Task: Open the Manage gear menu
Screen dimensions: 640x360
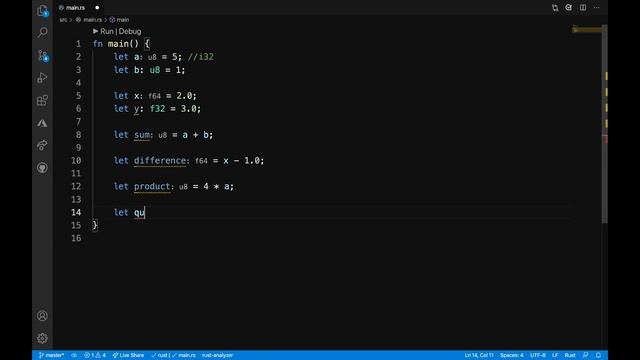Action: (x=42, y=338)
